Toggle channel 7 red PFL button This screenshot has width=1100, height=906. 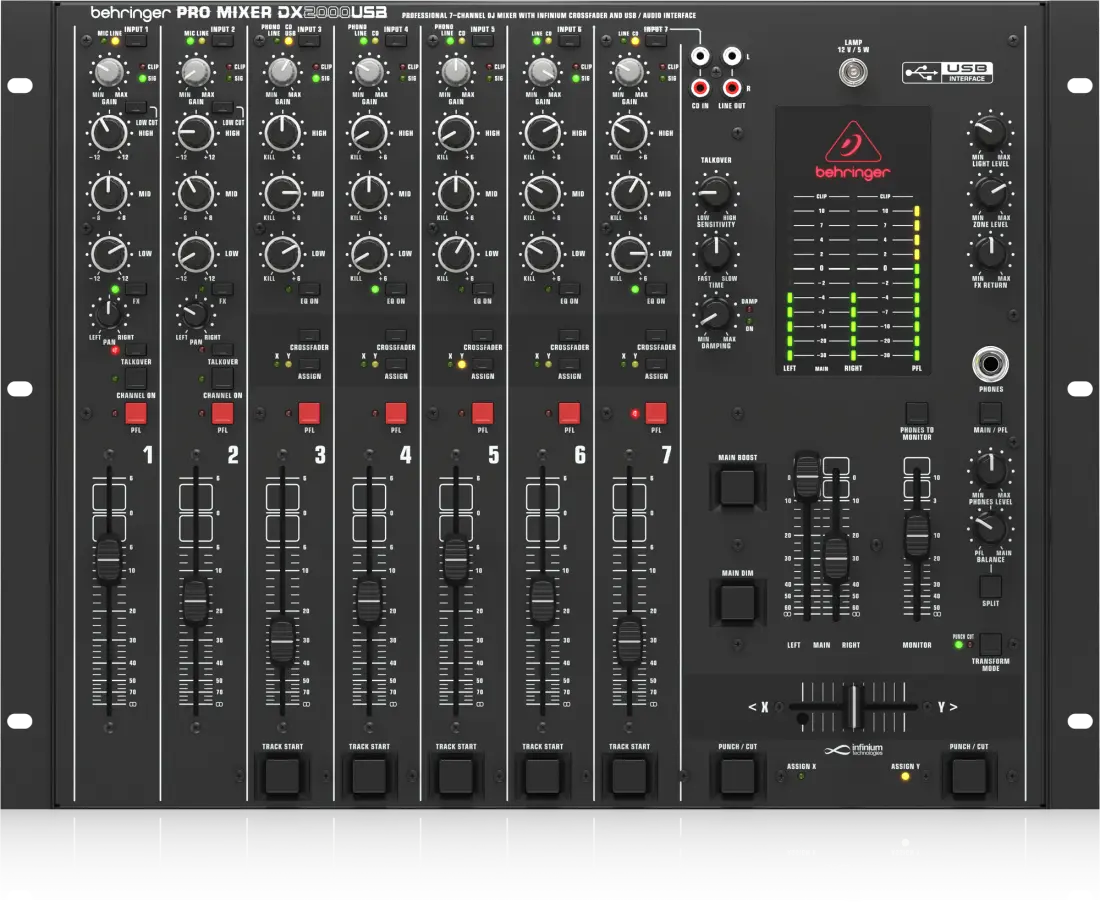[x=655, y=413]
